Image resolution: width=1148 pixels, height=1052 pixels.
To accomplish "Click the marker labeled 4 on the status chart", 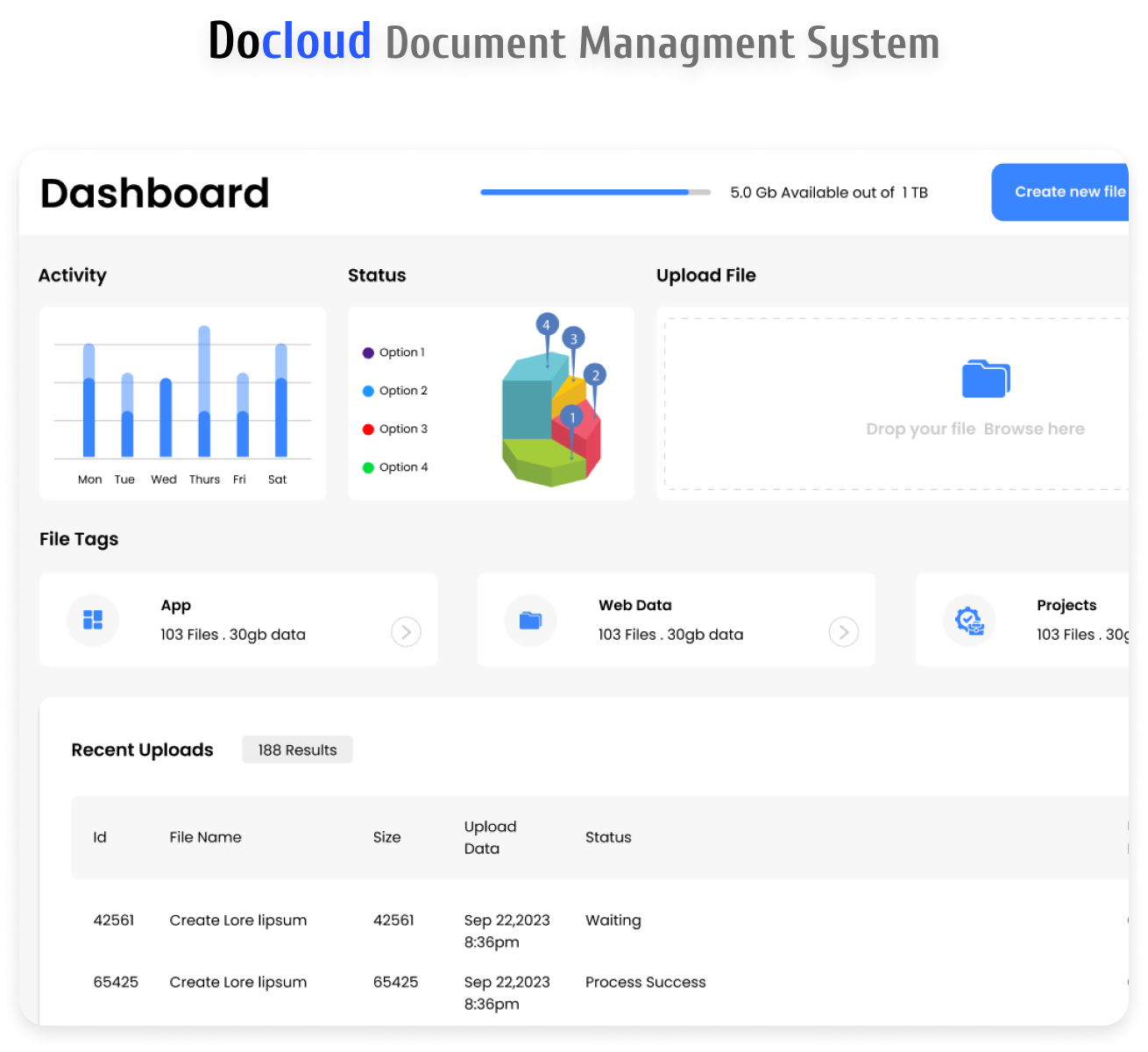I will point(547,324).
